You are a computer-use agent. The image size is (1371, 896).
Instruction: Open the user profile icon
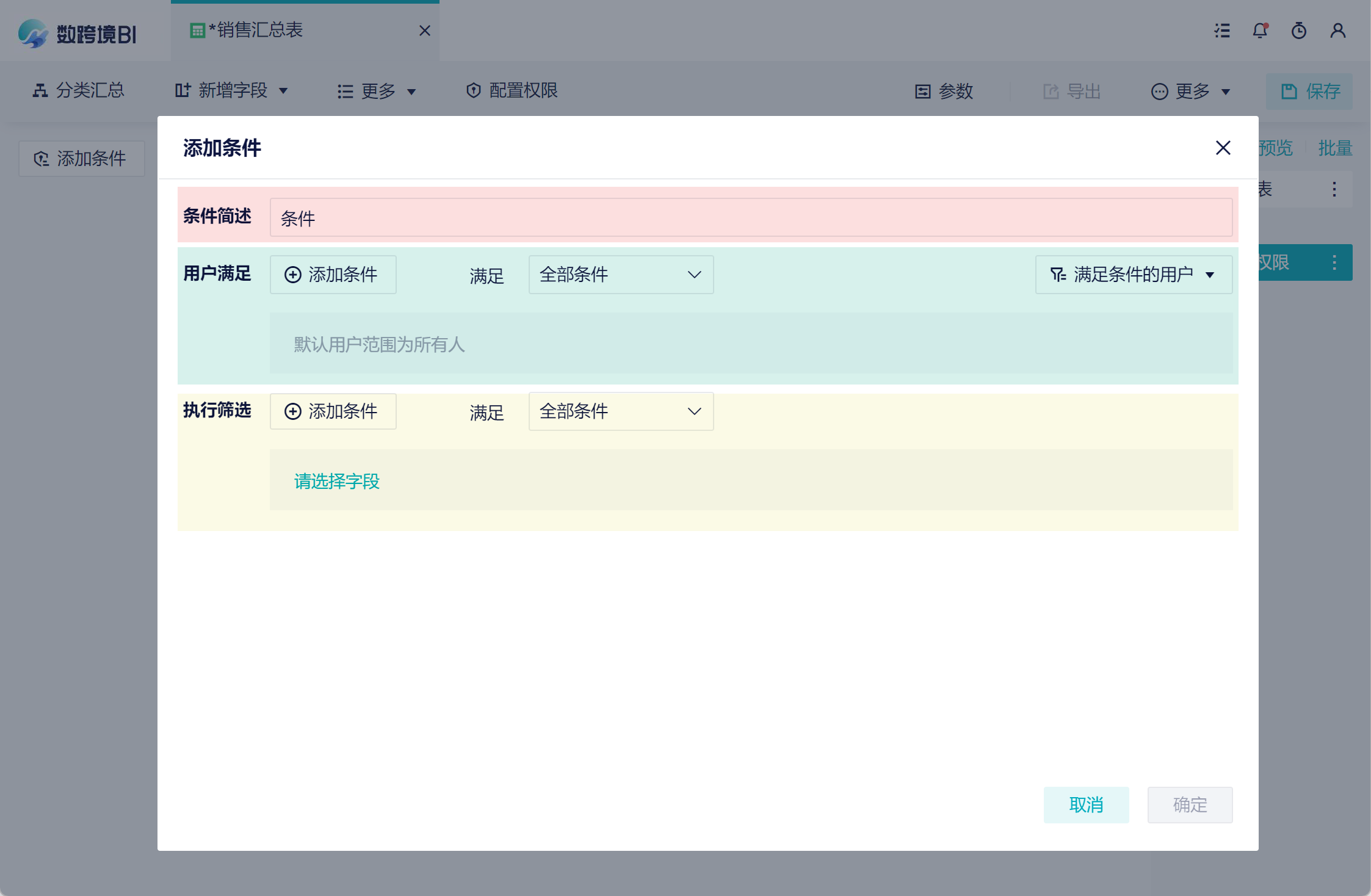(1338, 31)
